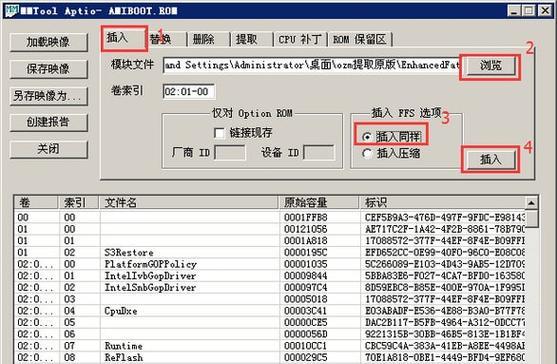Click the module list scrollbar thumb

532,219
